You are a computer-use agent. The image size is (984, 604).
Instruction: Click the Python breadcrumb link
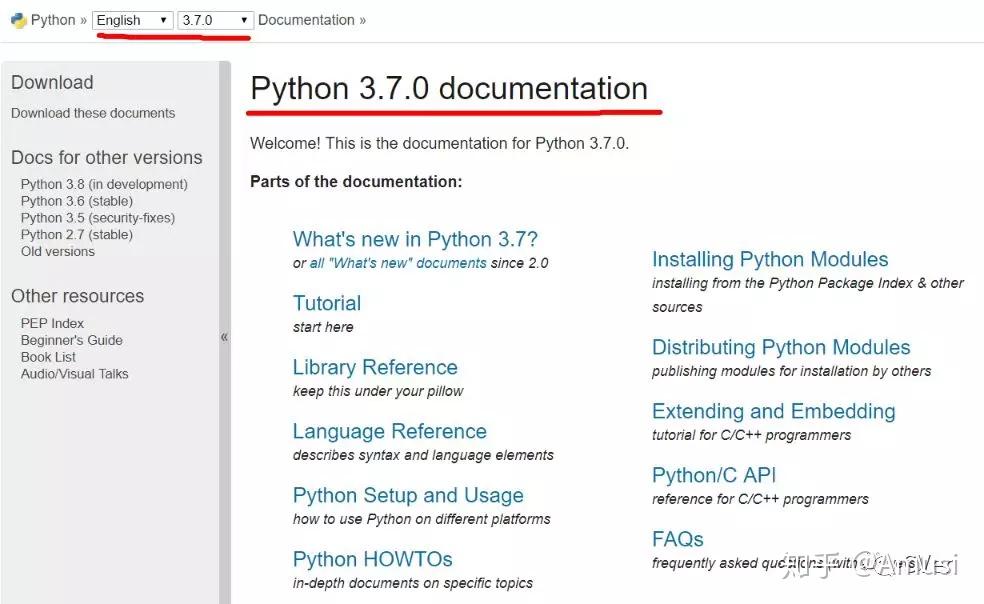53,20
